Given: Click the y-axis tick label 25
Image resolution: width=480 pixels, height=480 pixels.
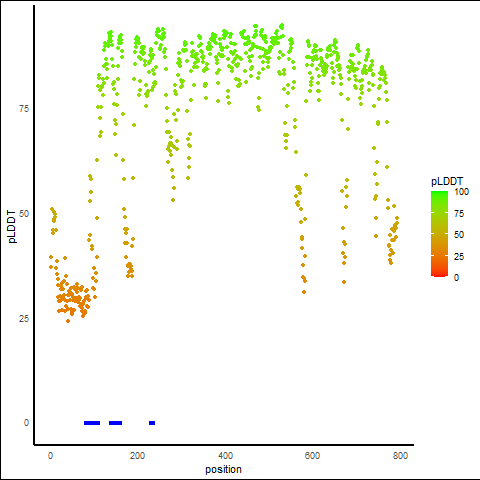Looking at the screenshot, I should pos(24,319).
